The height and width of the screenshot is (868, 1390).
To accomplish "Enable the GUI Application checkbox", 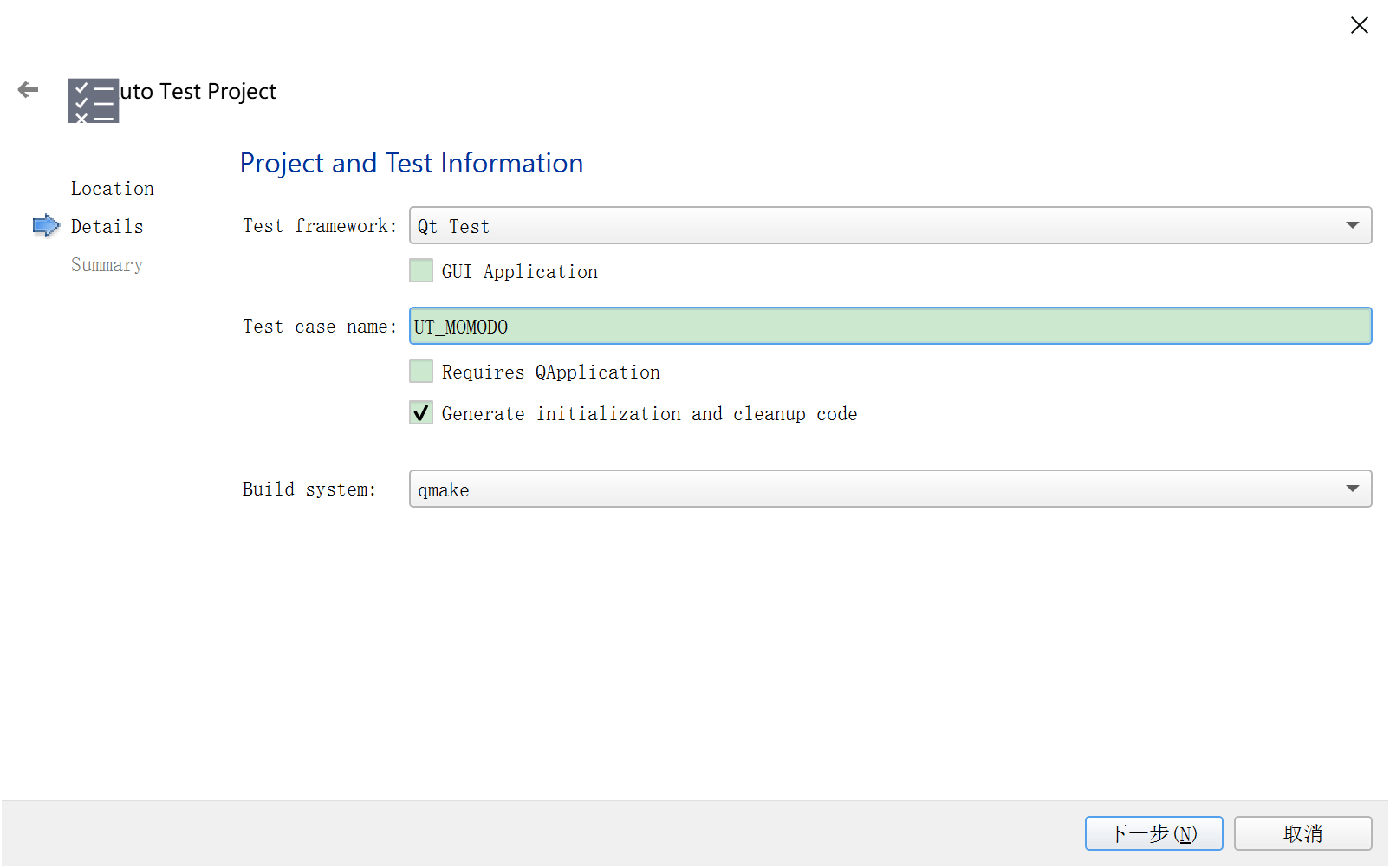I will tap(421, 271).
